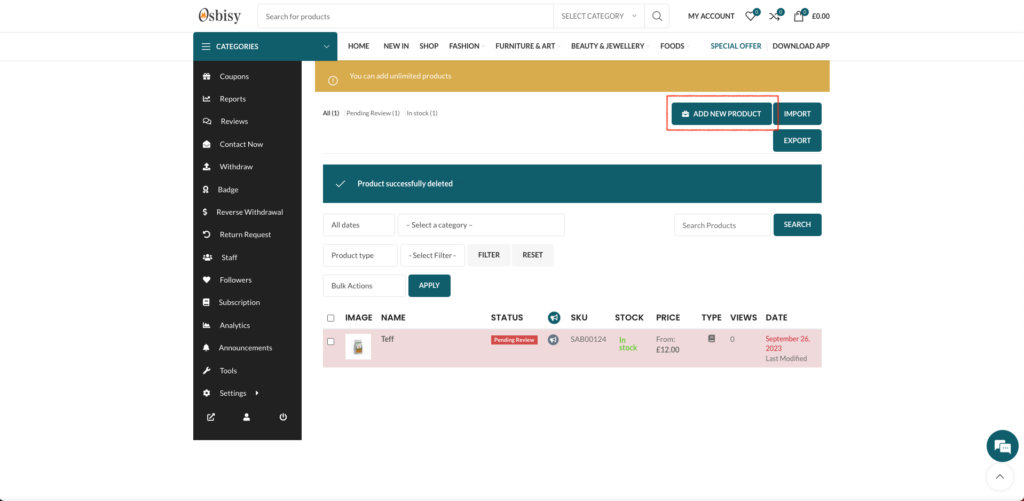Click the EXPORT button
Image resolution: width=1024 pixels, height=501 pixels.
coord(797,140)
